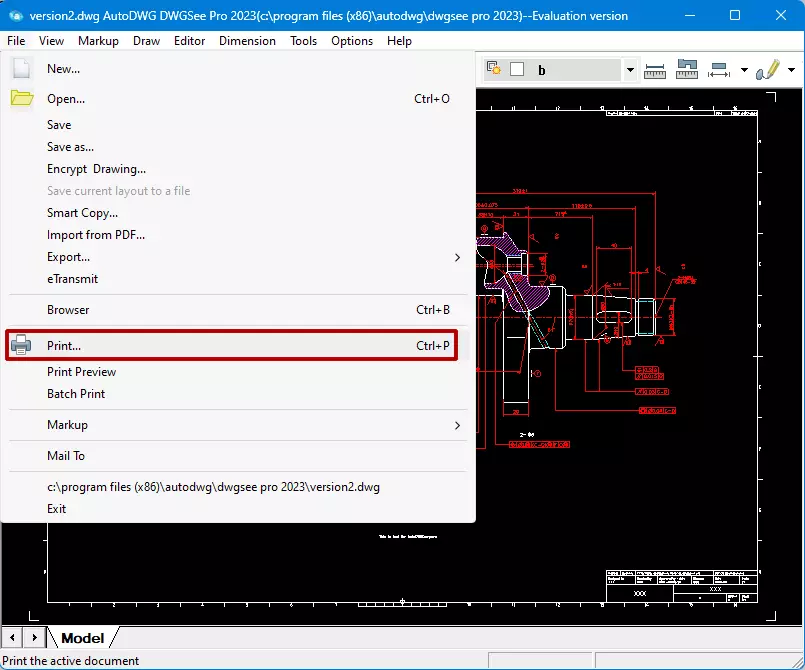Open the Draw menu
The image size is (805, 670).
[146, 41]
